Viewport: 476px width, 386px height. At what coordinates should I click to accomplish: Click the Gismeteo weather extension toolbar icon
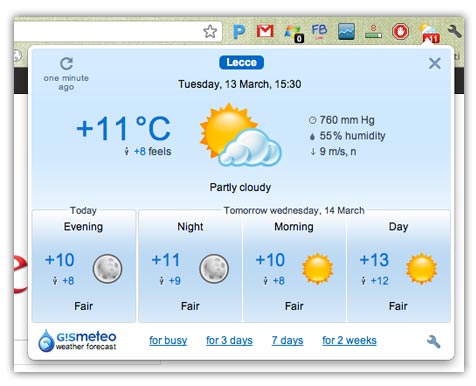(429, 33)
